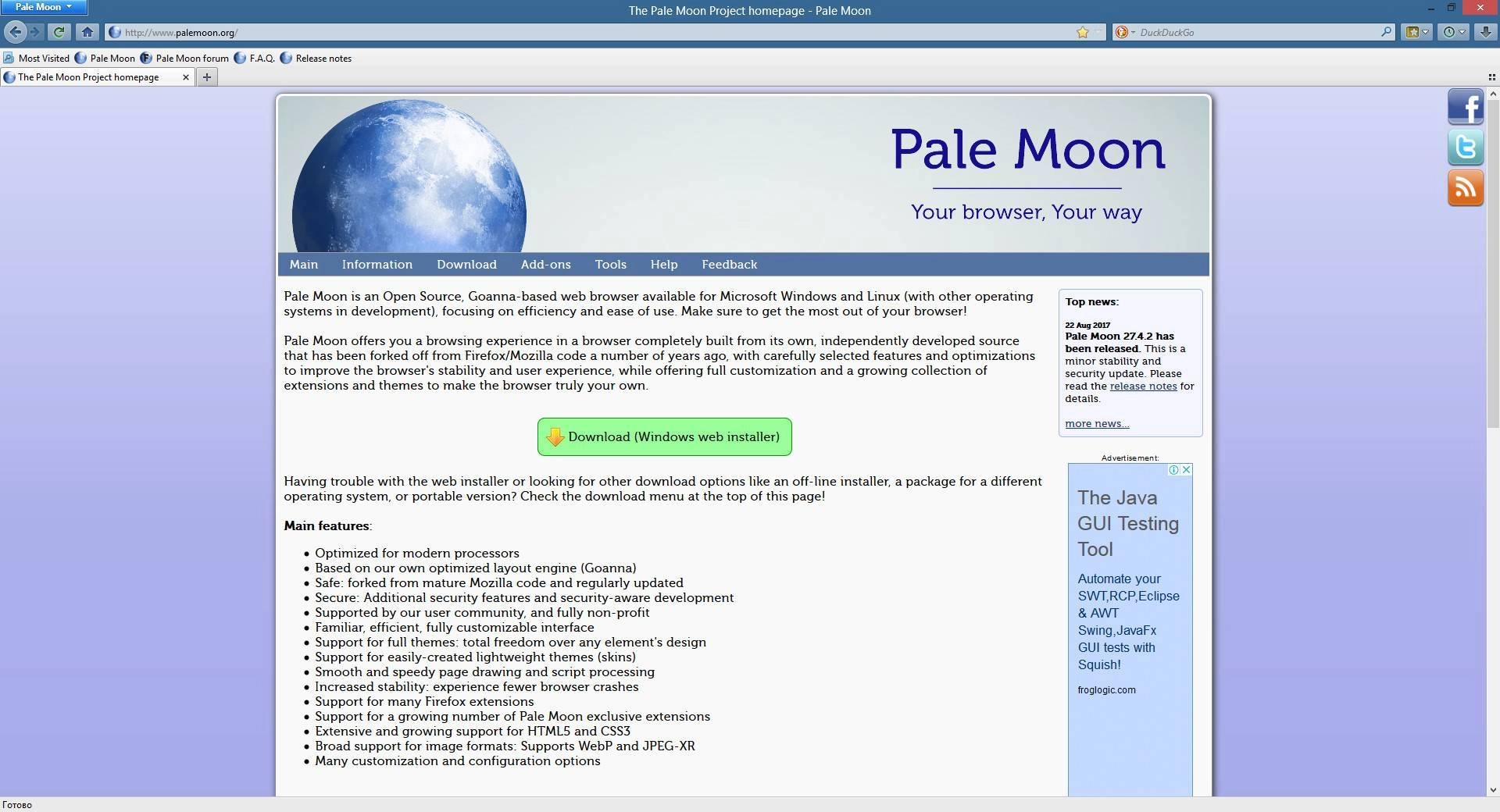Click 'Support for many Firefox extensions' item
The height and width of the screenshot is (812, 1500).
click(x=424, y=701)
